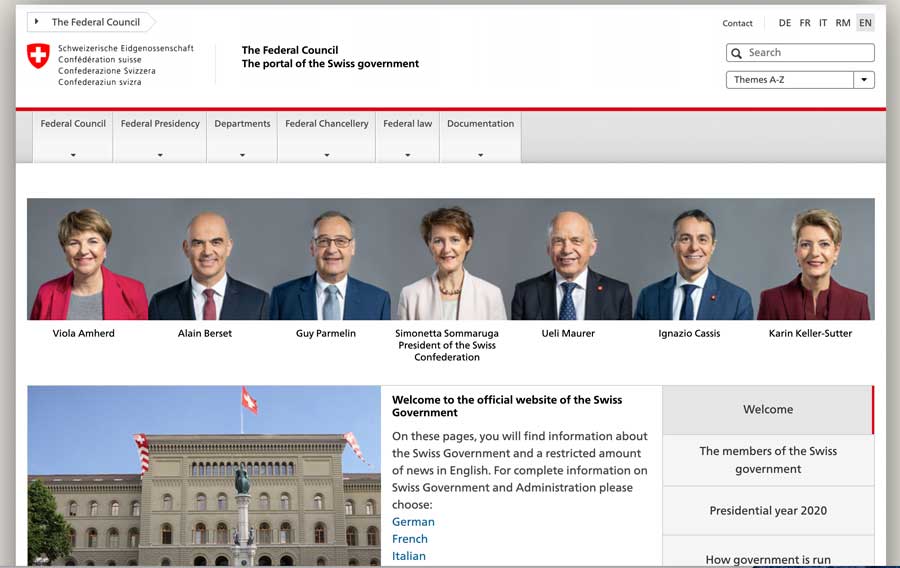Switch language to RM
This screenshot has height=568, width=900.
(843, 23)
